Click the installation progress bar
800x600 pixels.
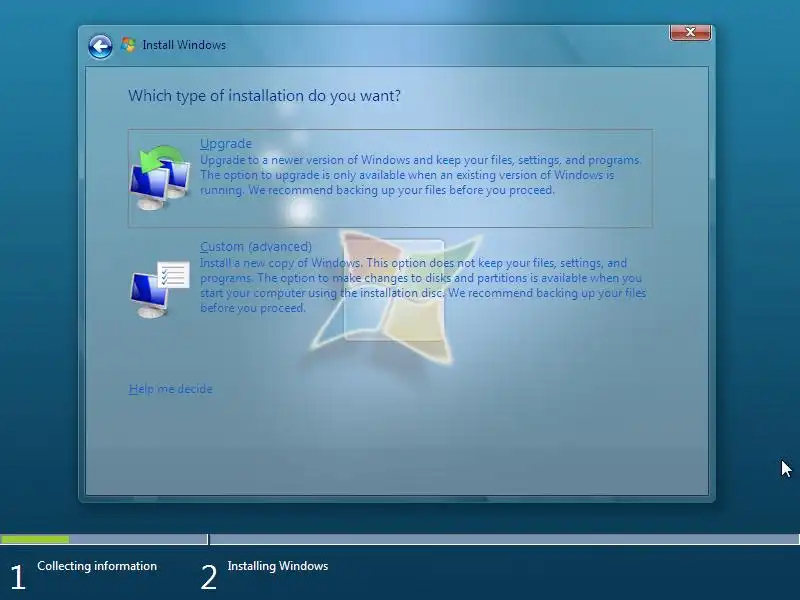pos(400,539)
